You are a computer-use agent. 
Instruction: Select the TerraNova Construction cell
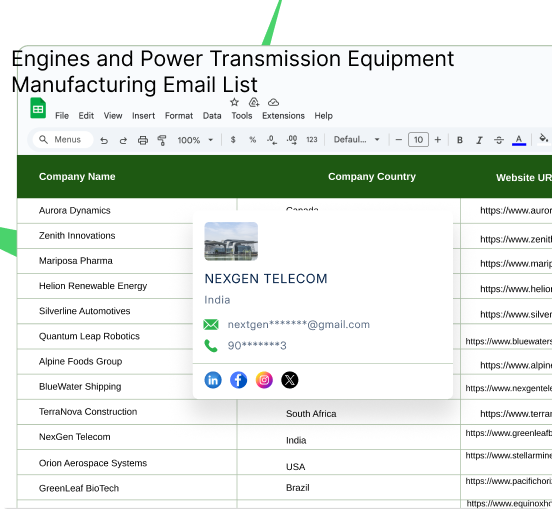tap(88, 412)
